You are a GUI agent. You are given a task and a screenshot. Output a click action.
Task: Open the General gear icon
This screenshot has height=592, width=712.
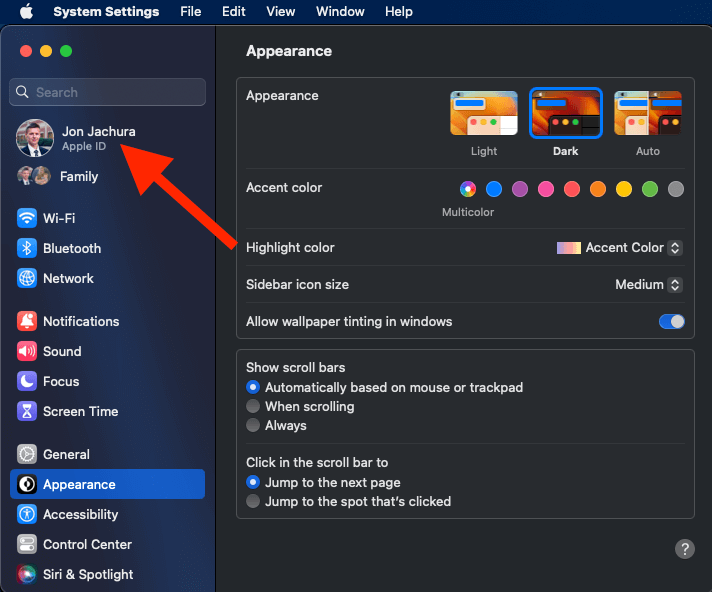(x=27, y=454)
